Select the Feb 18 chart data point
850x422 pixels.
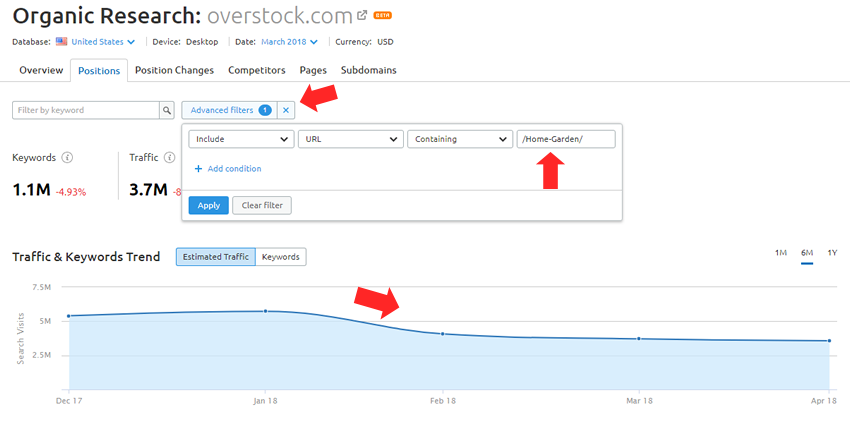pos(442,334)
